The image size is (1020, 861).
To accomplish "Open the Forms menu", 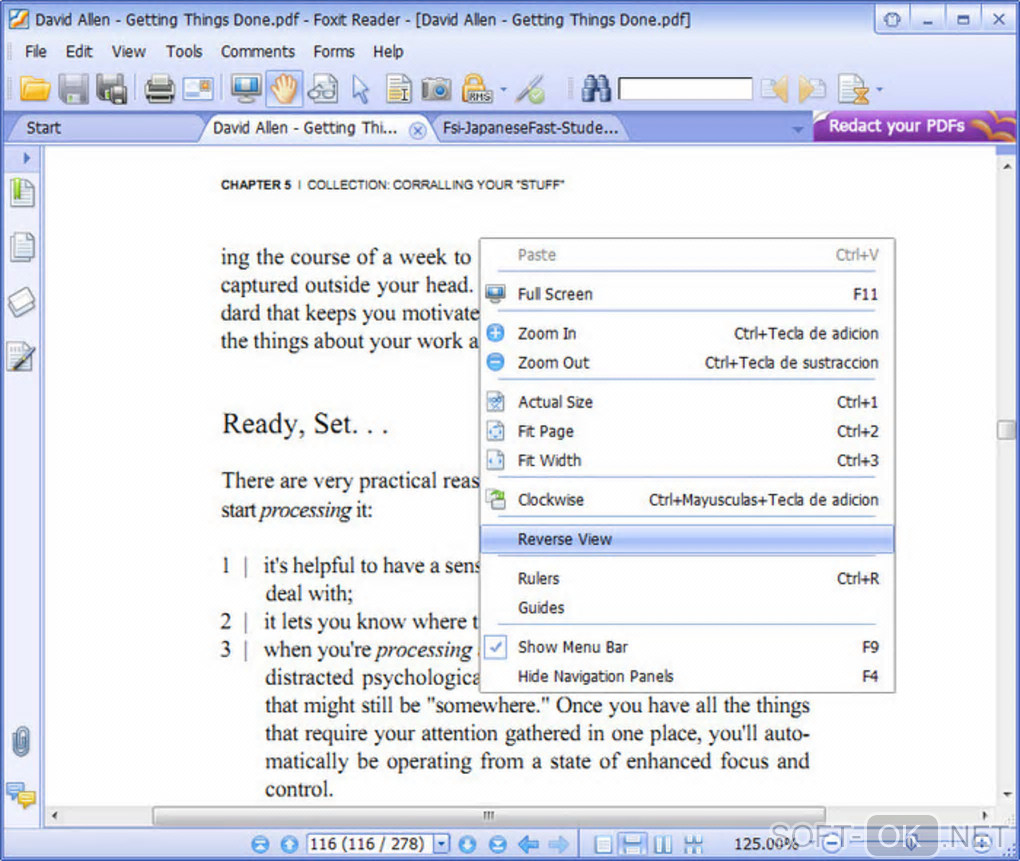I will click(334, 51).
